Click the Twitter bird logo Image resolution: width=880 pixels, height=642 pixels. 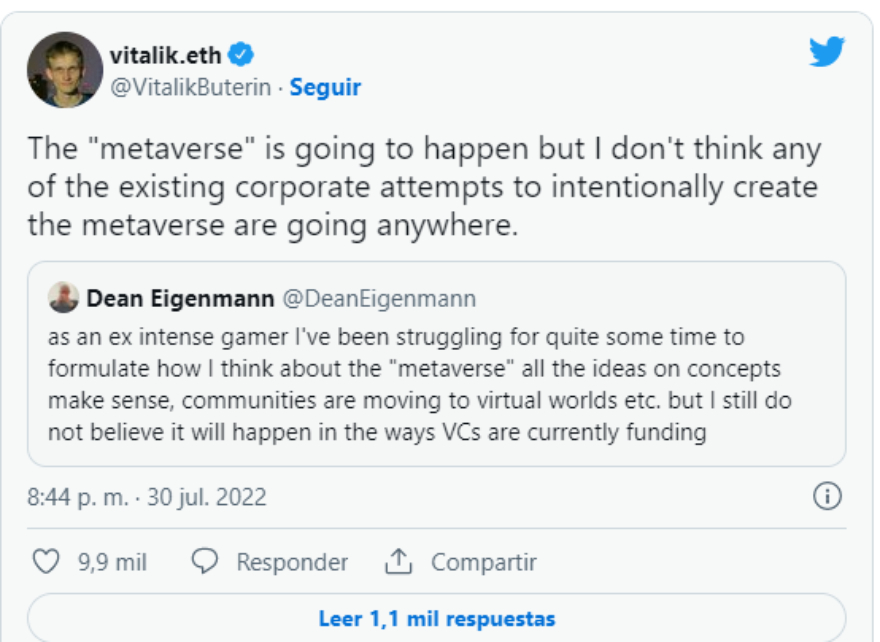pyautogui.click(x=827, y=50)
